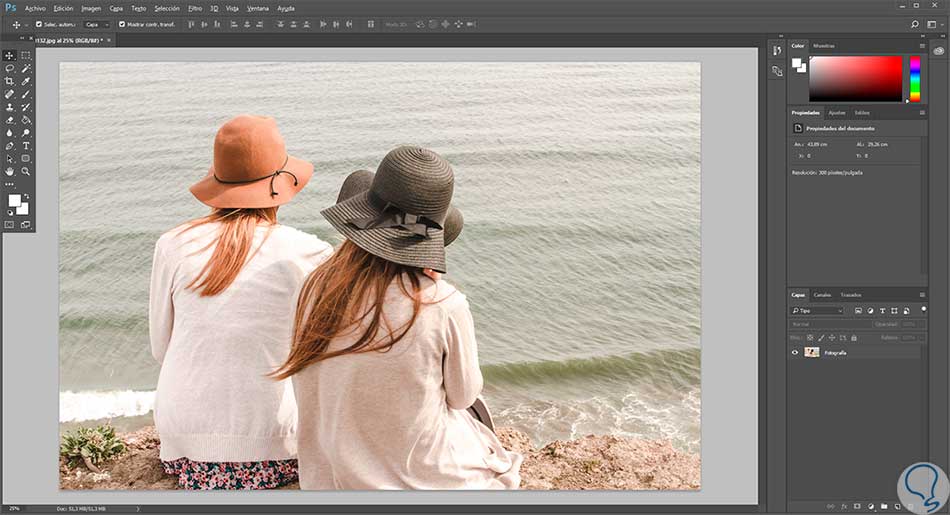
Task: Open the Color panel options menu
Action: (x=922, y=46)
